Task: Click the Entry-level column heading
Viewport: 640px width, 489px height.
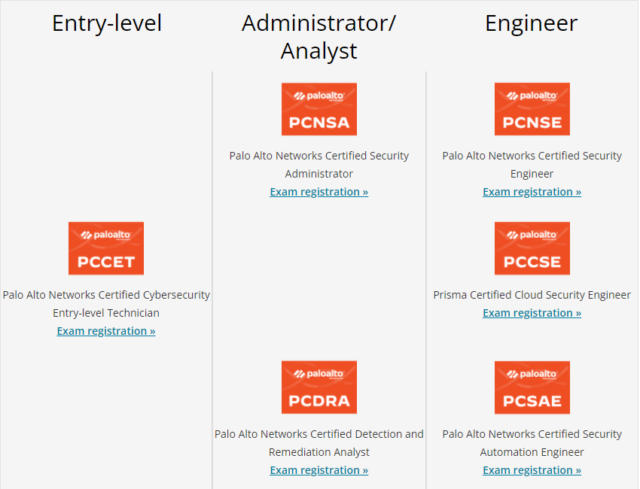Action: point(106,23)
